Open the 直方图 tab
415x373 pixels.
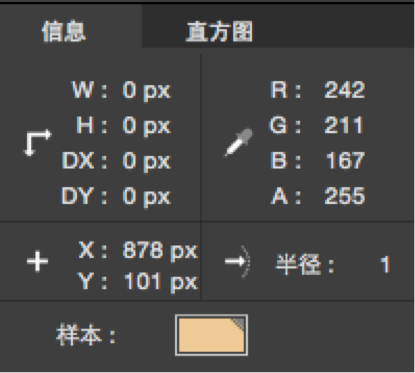[x=219, y=32]
